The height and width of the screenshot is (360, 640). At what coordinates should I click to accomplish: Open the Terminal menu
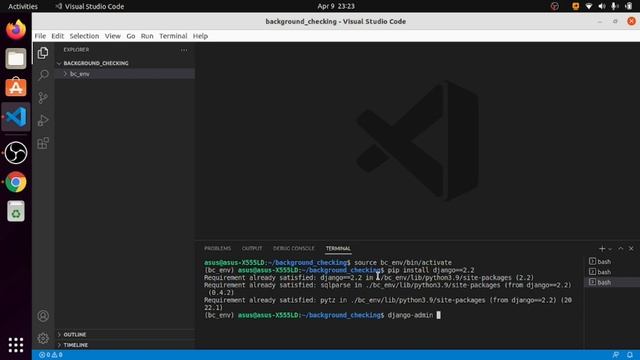coord(173,36)
